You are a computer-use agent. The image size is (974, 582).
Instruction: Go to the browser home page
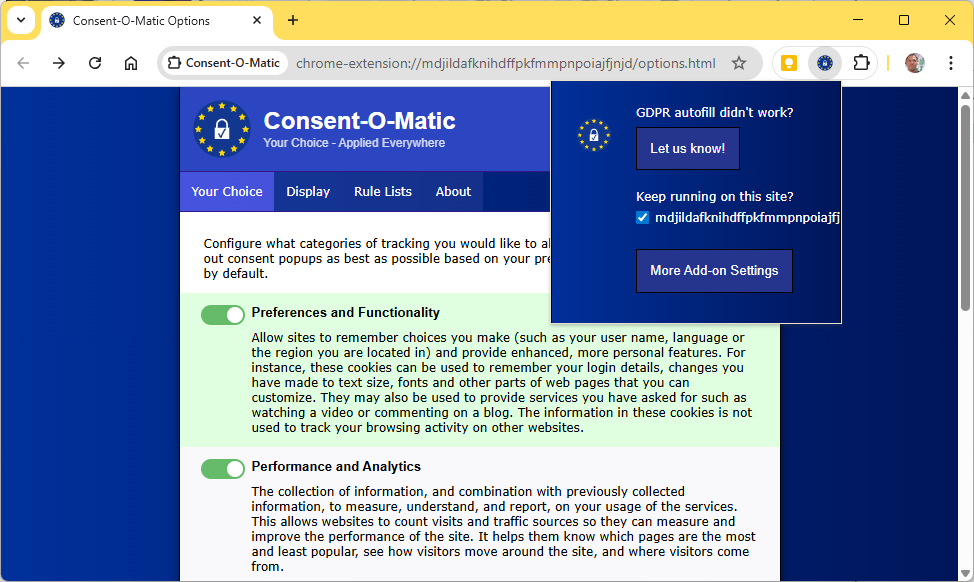pos(130,62)
